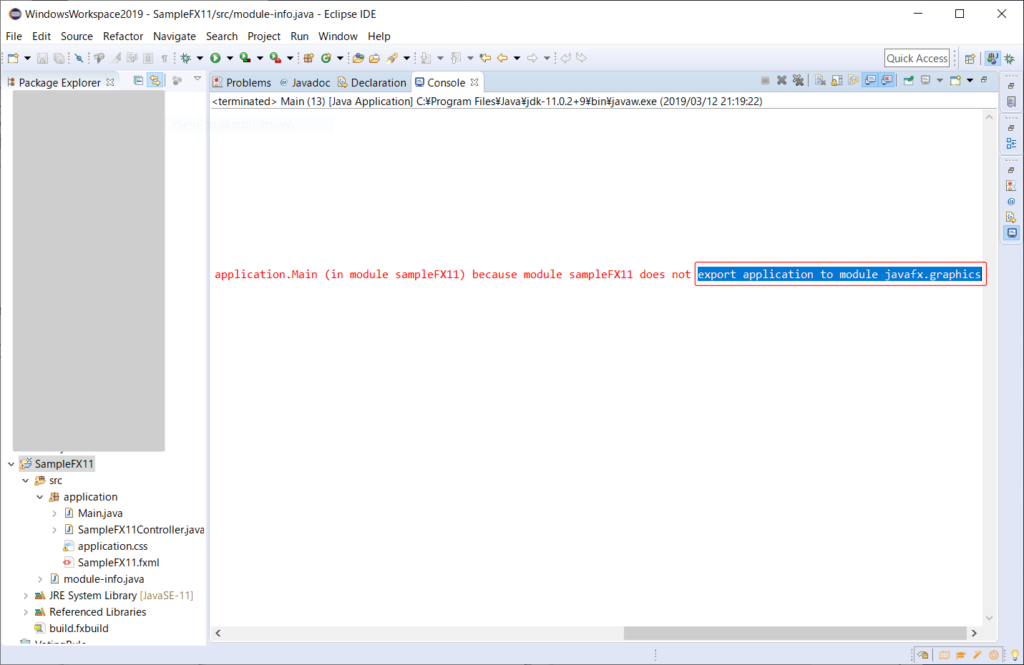Screen dimensions: 1024x665
Task: Click the Quick Access field
Action: (x=916, y=57)
